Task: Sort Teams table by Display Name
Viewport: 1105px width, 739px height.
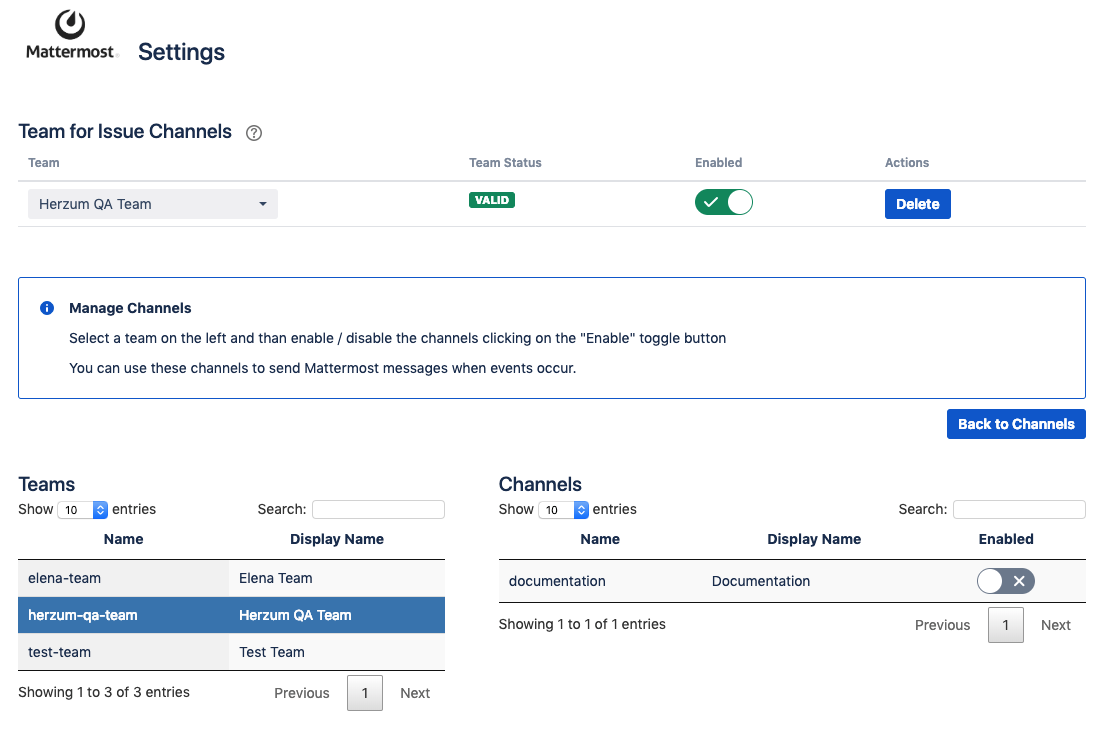Action: click(x=337, y=539)
